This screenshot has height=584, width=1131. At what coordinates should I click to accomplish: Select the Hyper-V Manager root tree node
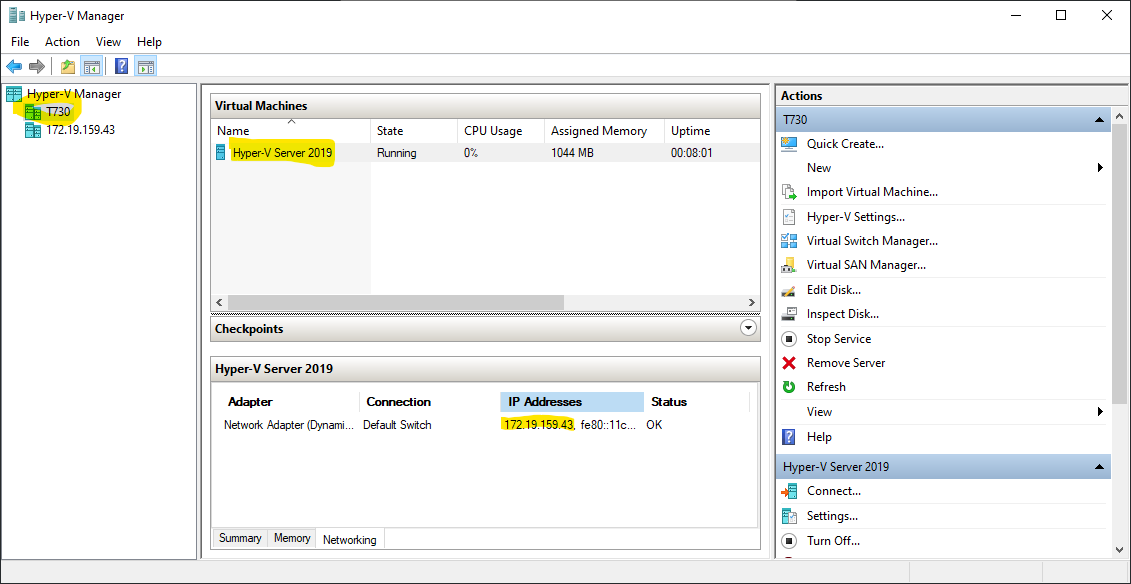(x=74, y=94)
